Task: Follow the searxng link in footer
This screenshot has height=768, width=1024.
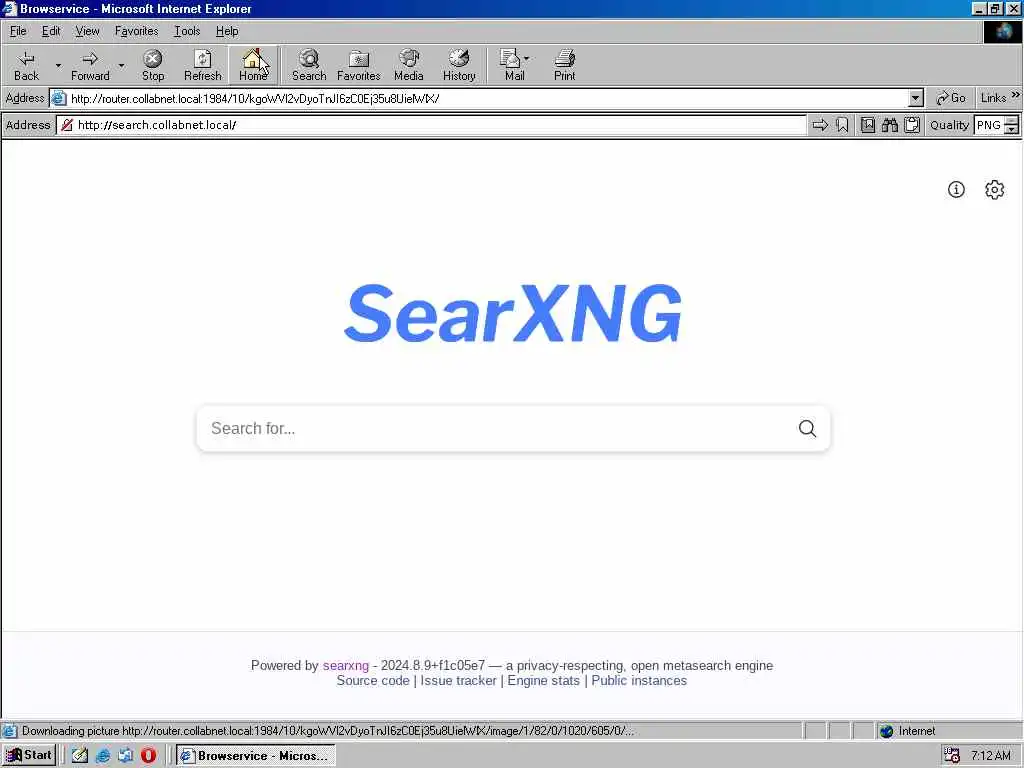Action: (x=345, y=665)
